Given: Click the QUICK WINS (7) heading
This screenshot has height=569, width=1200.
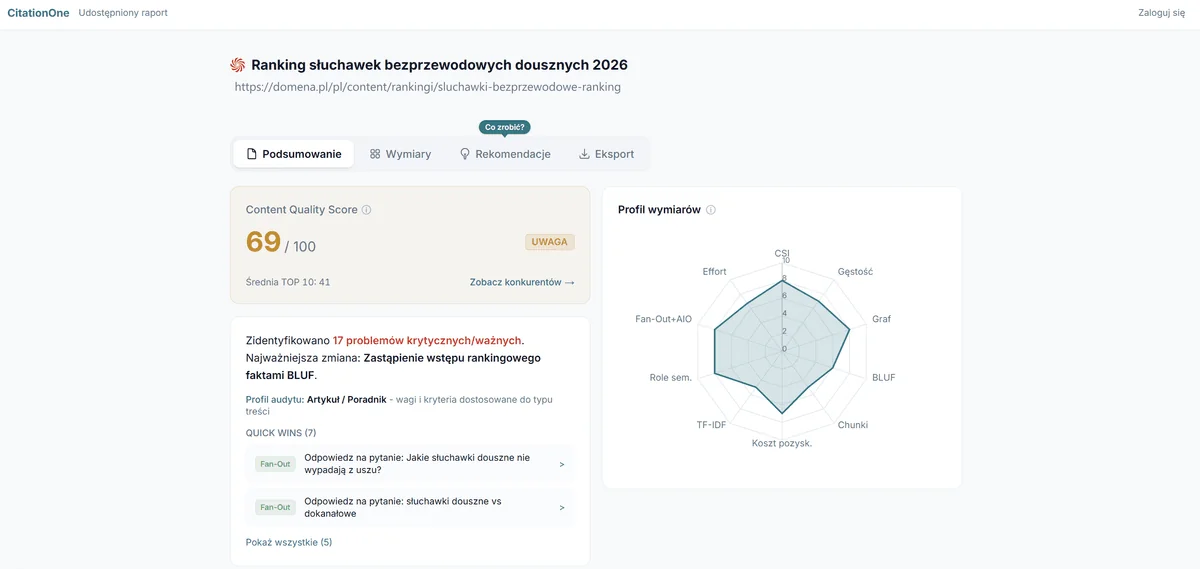Looking at the screenshot, I should pyautogui.click(x=281, y=433).
